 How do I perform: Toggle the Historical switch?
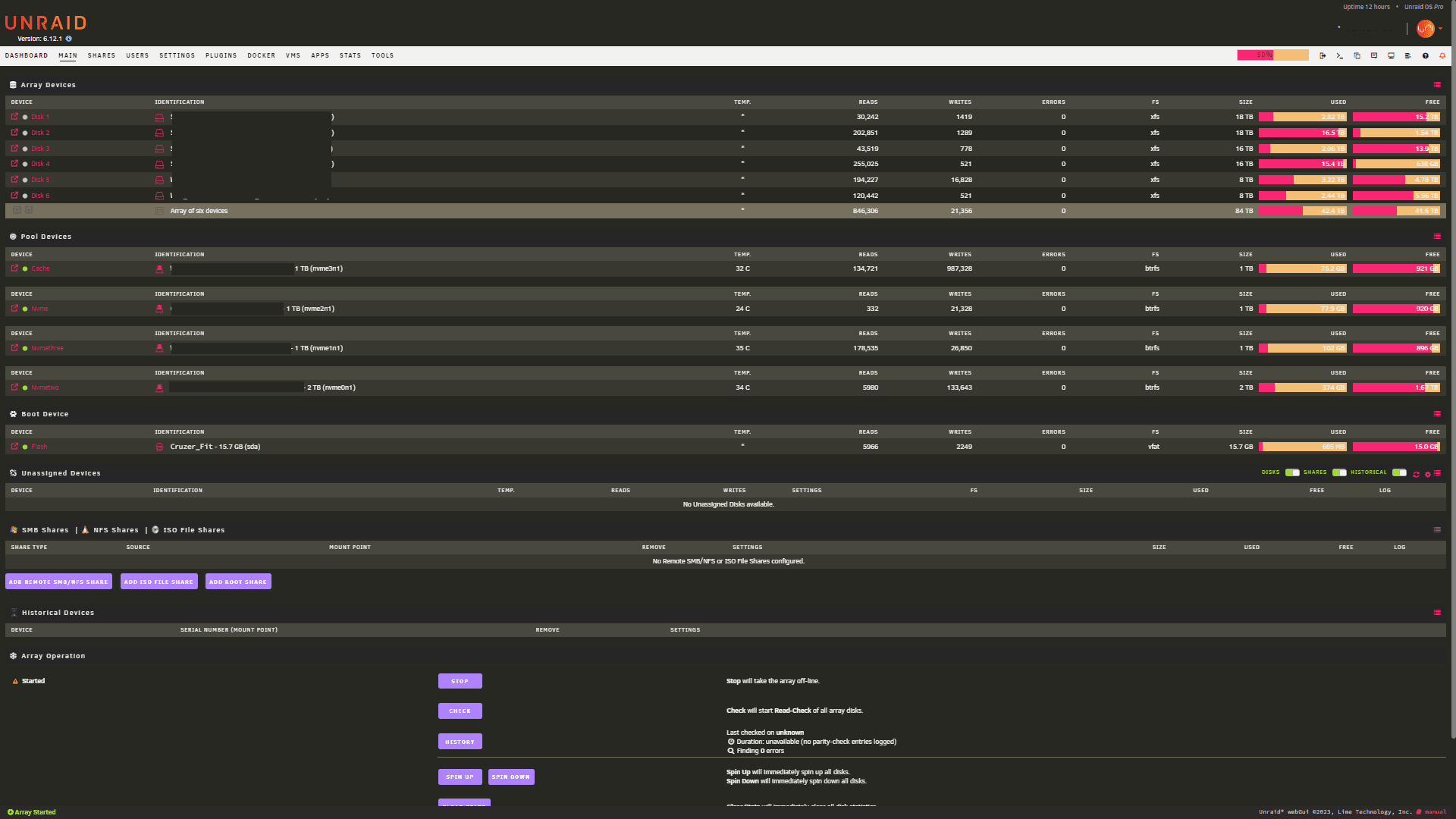coord(1399,472)
